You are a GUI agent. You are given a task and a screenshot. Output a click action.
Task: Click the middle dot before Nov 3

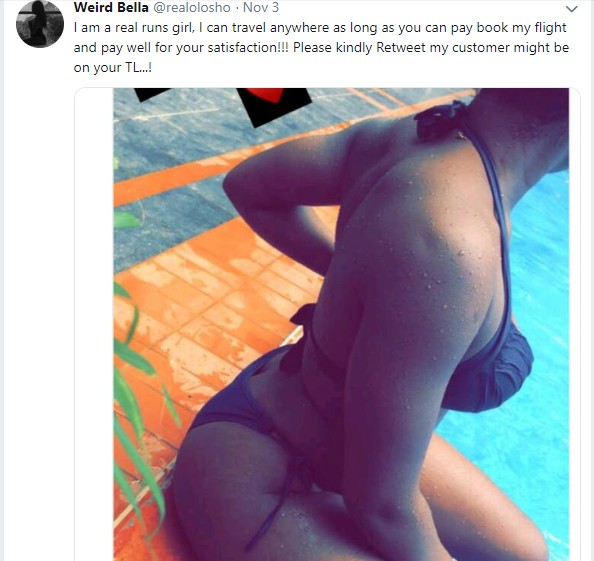click(x=237, y=8)
